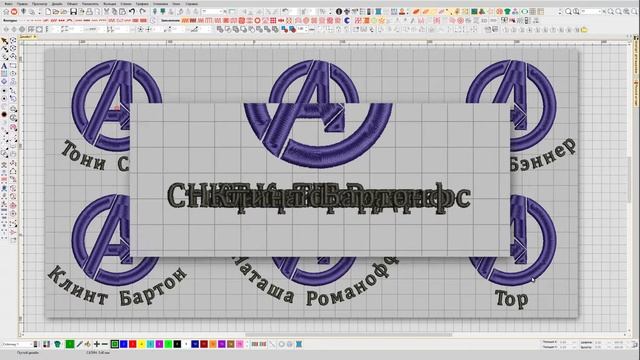Click the Home icon at the toolbar start
This screenshot has height=360, width=640.
[x=6, y=11]
